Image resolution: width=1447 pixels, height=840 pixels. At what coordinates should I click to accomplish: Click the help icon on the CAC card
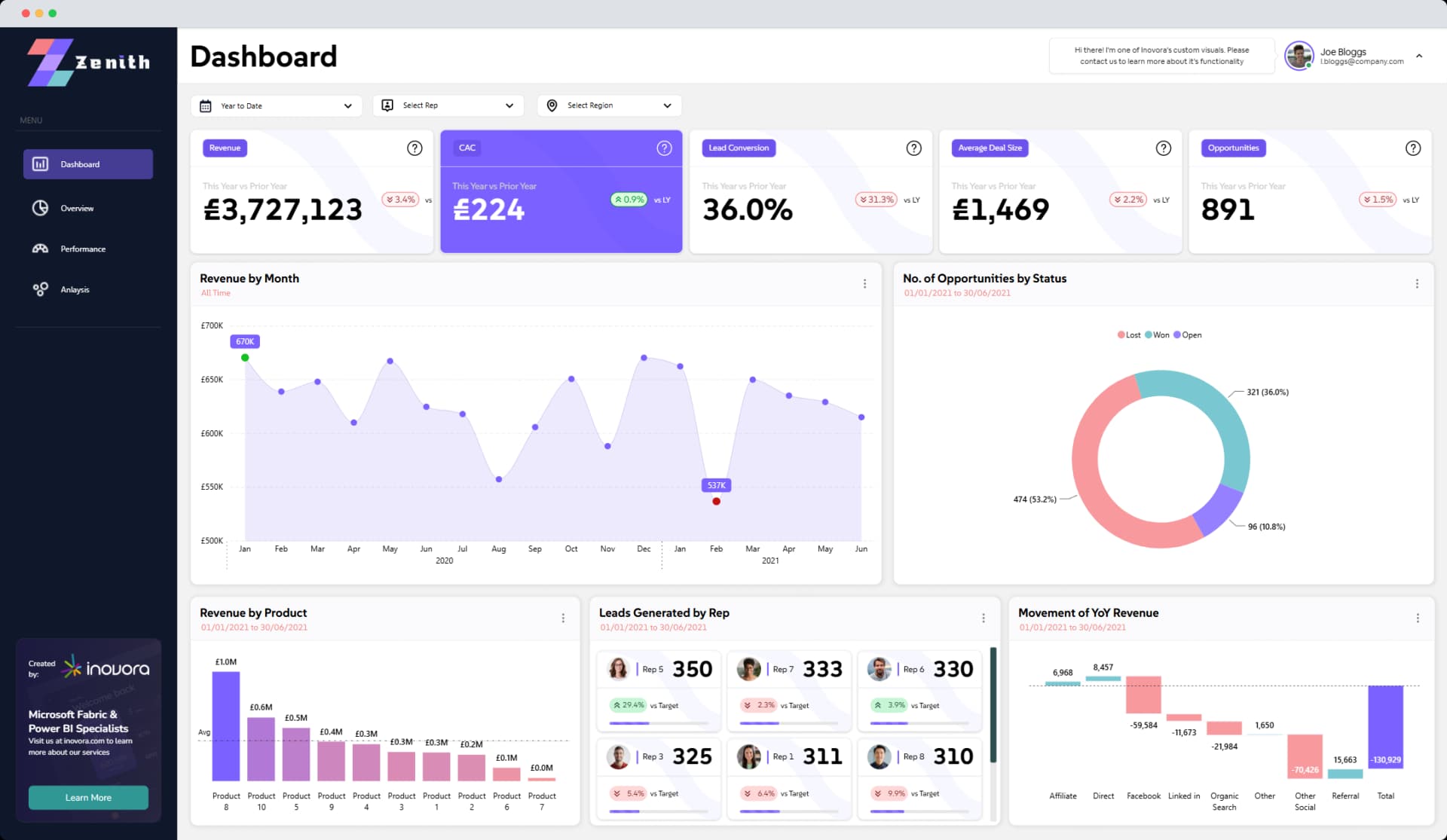(x=664, y=148)
